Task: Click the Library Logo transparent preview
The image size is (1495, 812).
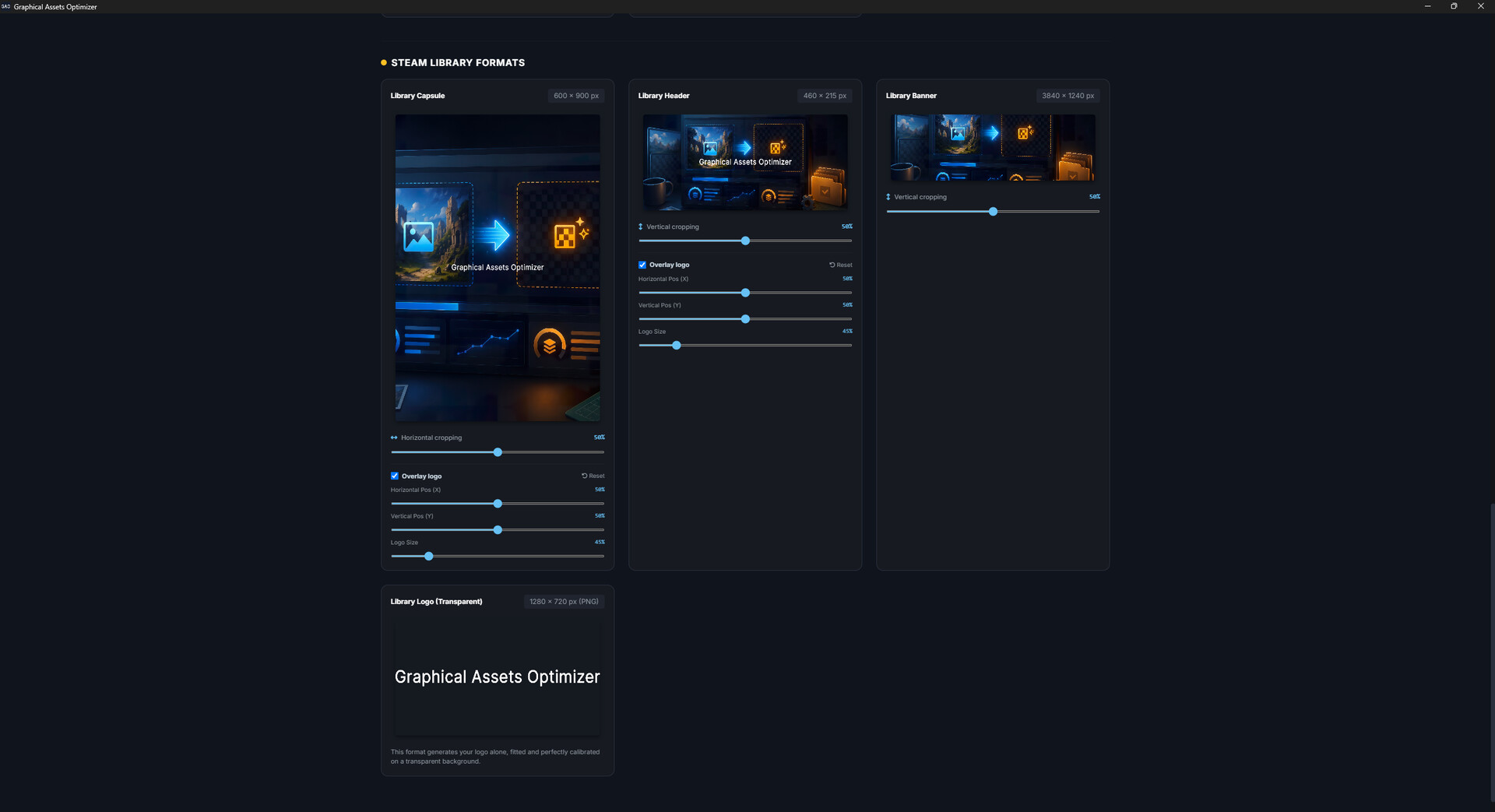Action: tap(498, 677)
